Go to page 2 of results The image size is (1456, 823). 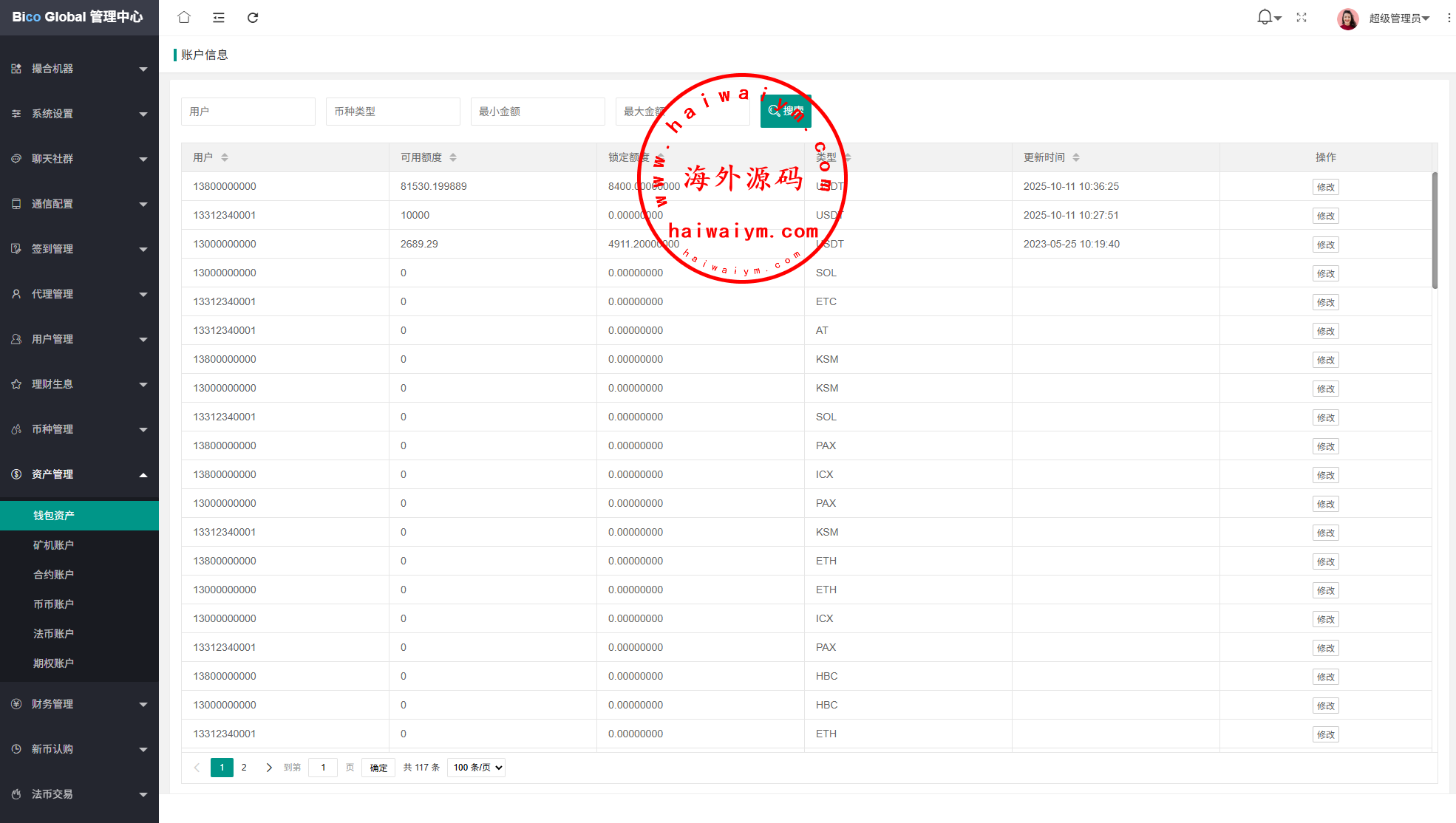click(244, 768)
